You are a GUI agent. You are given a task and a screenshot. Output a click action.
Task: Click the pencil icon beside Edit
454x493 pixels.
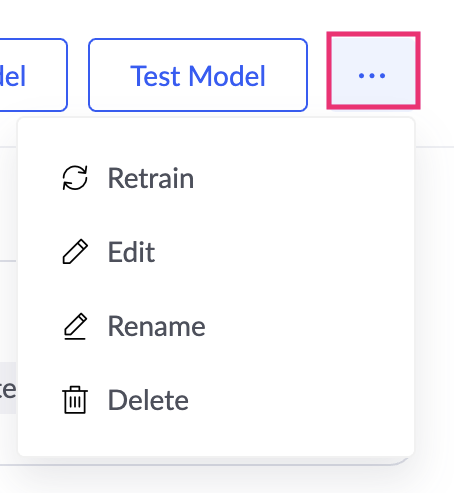(75, 252)
